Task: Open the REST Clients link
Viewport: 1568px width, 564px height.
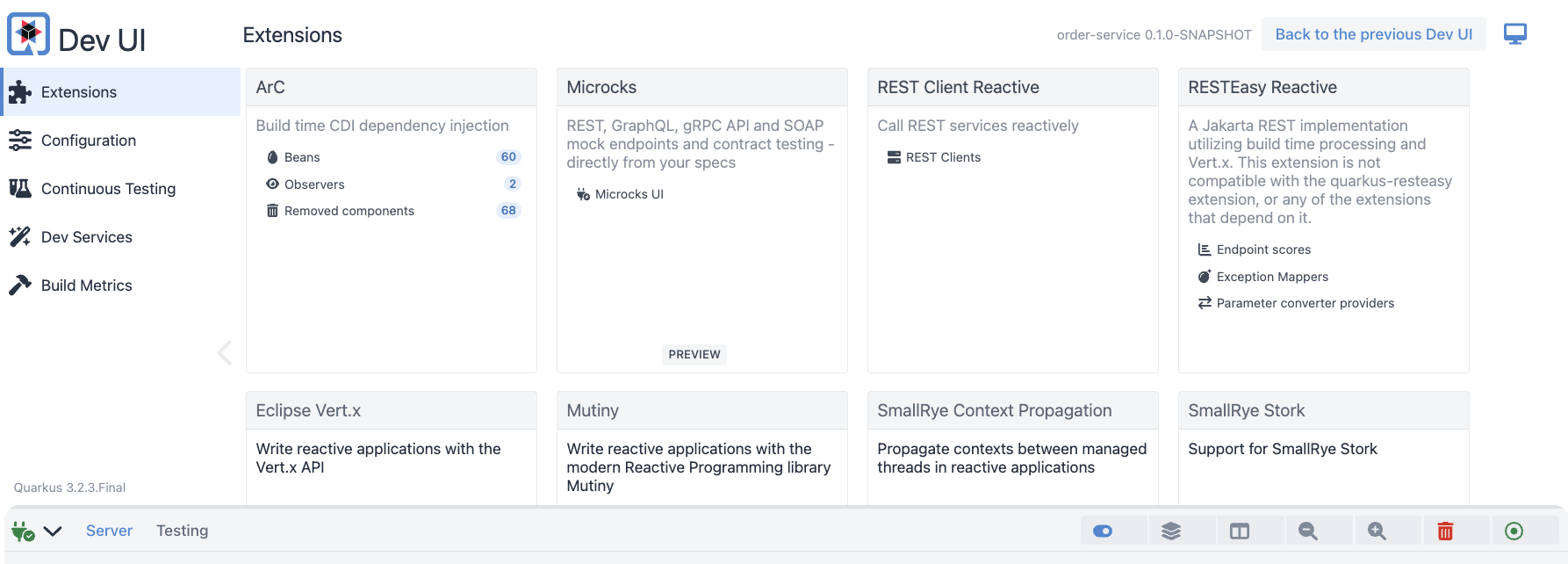Action: 944,157
